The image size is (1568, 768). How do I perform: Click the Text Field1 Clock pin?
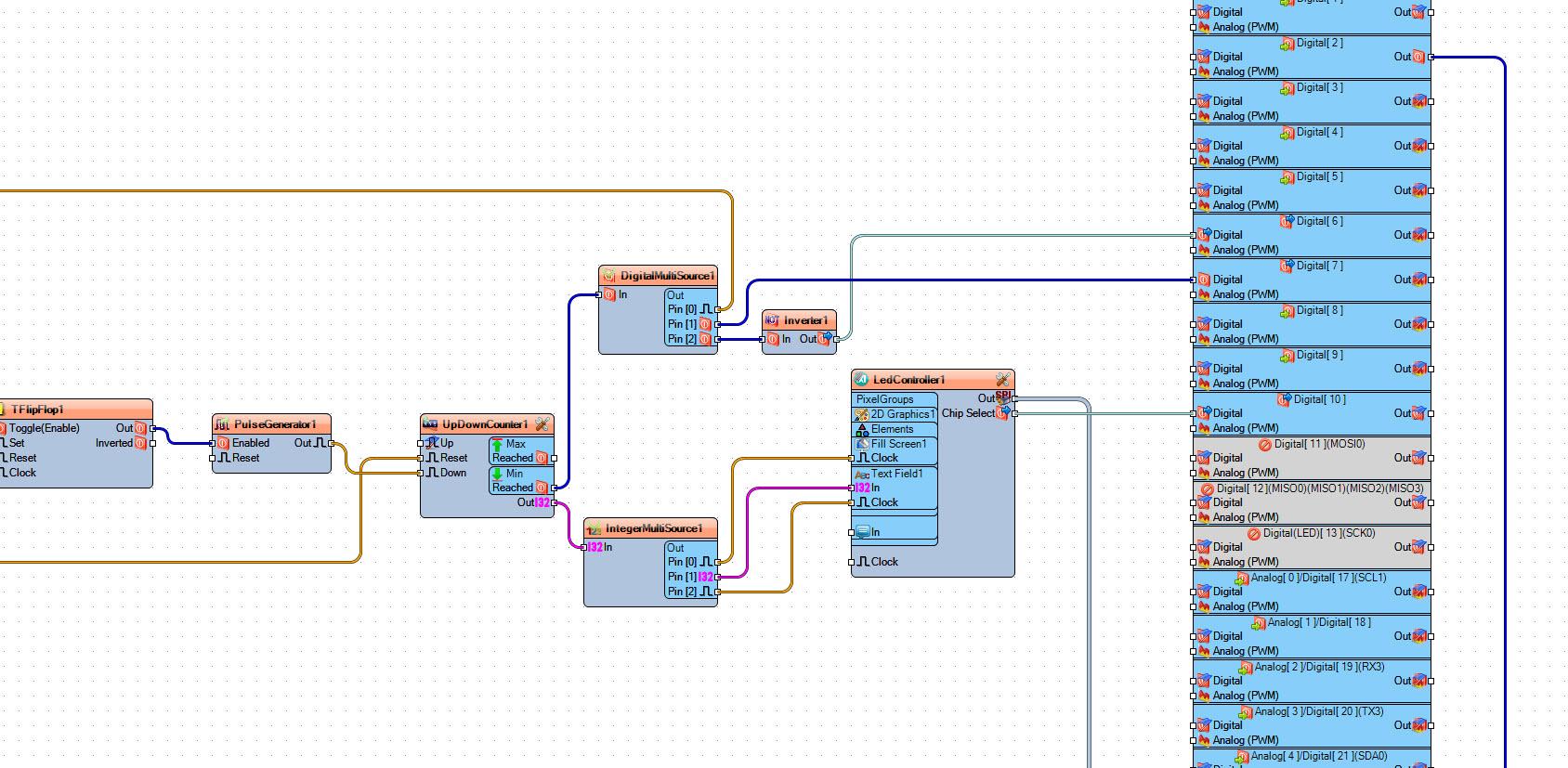[877, 502]
